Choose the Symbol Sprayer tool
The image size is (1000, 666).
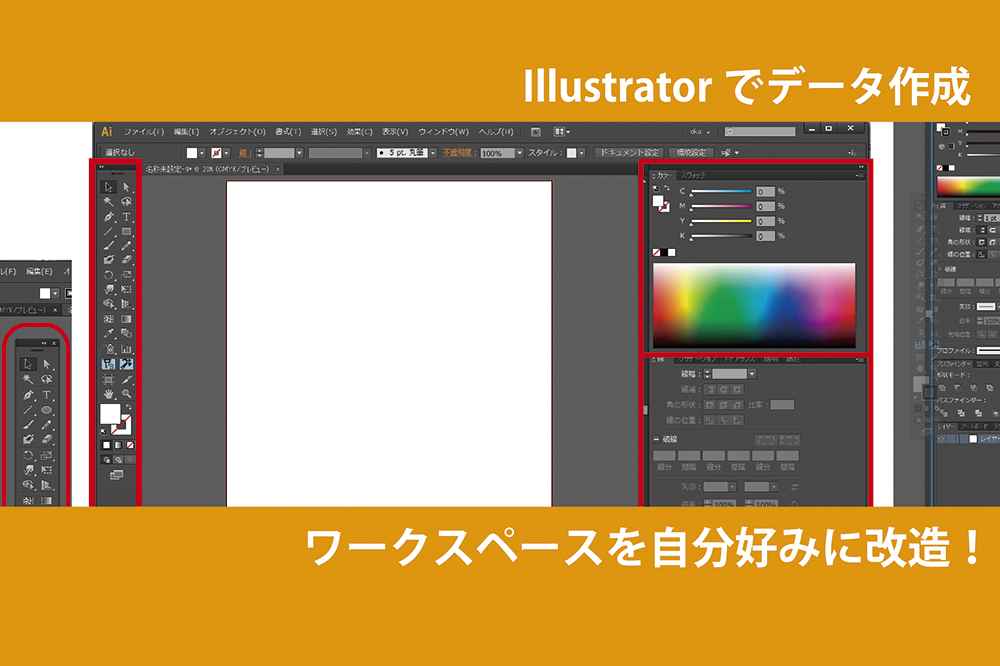108,349
